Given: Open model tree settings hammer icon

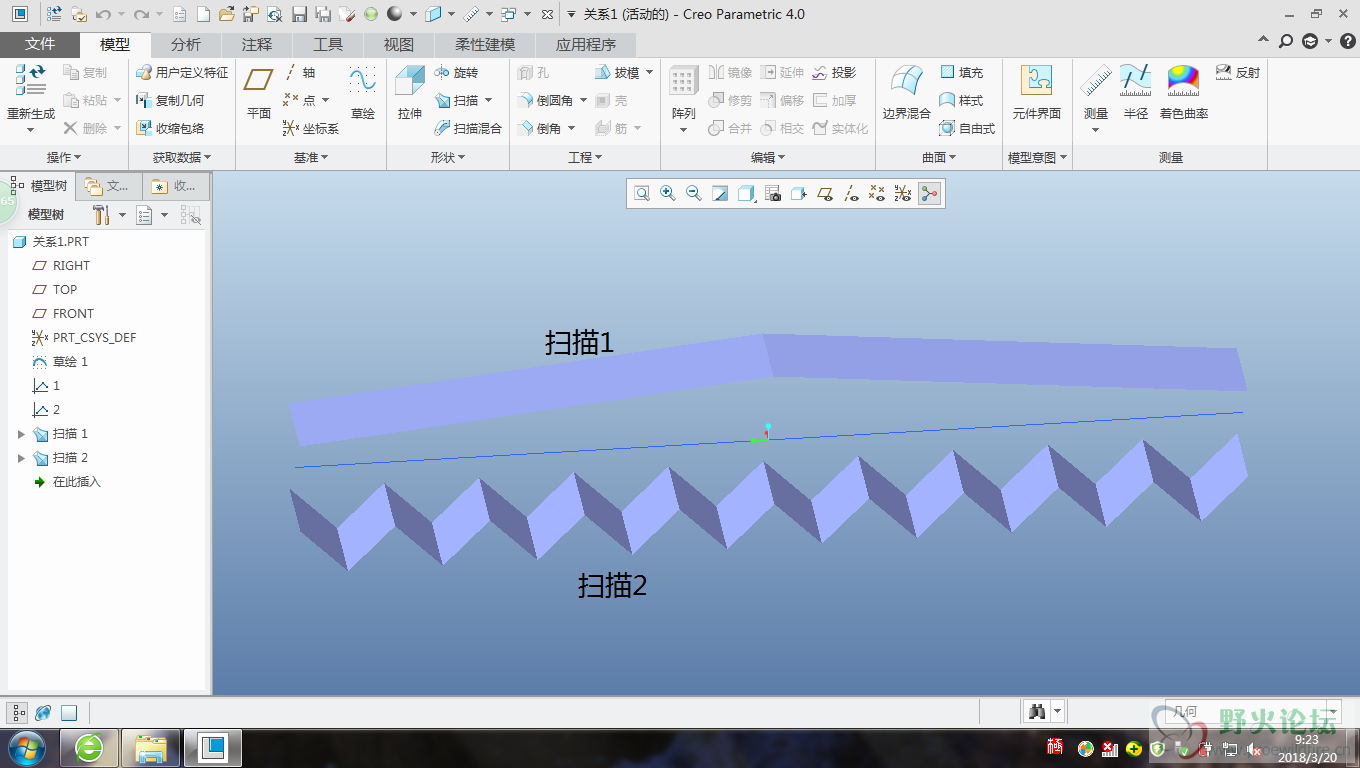Looking at the screenshot, I should pyautogui.click(x=101, y=215).
